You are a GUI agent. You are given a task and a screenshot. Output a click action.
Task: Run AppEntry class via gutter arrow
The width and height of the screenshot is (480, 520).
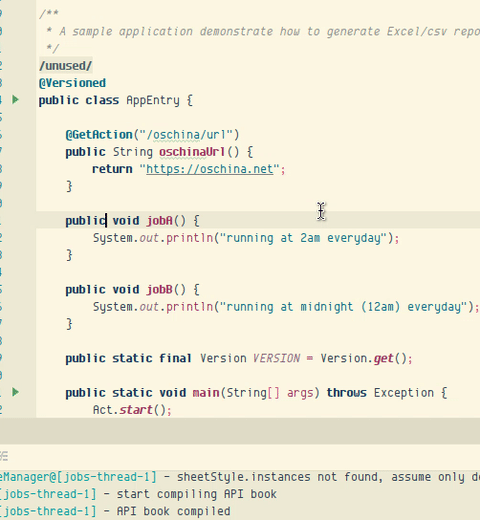(15, 100)
